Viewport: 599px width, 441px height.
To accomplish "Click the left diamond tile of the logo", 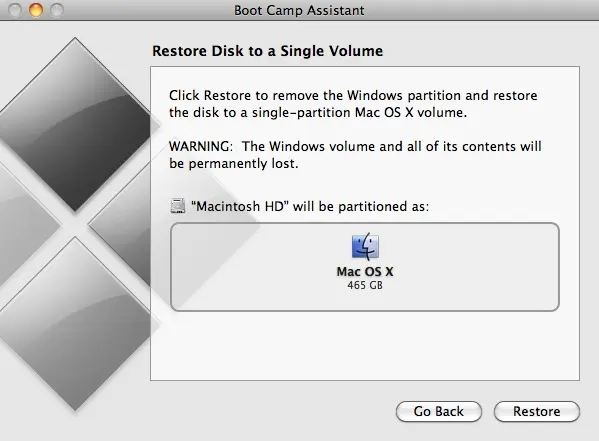I will (x=23, y=225).
